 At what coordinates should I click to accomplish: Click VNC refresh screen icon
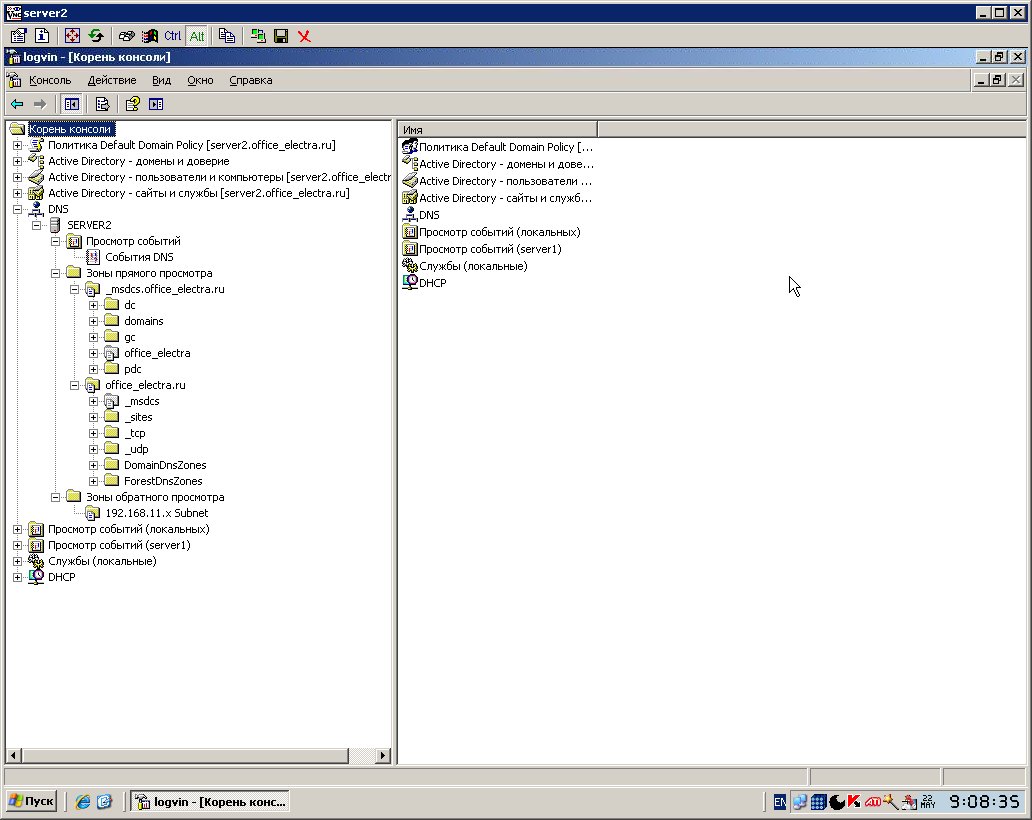pyautogui.click(x=96, y=36)
